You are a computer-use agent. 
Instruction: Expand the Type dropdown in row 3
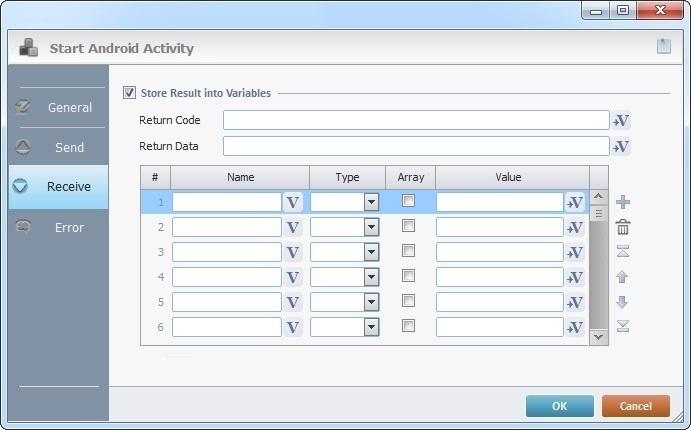point(371,252)
